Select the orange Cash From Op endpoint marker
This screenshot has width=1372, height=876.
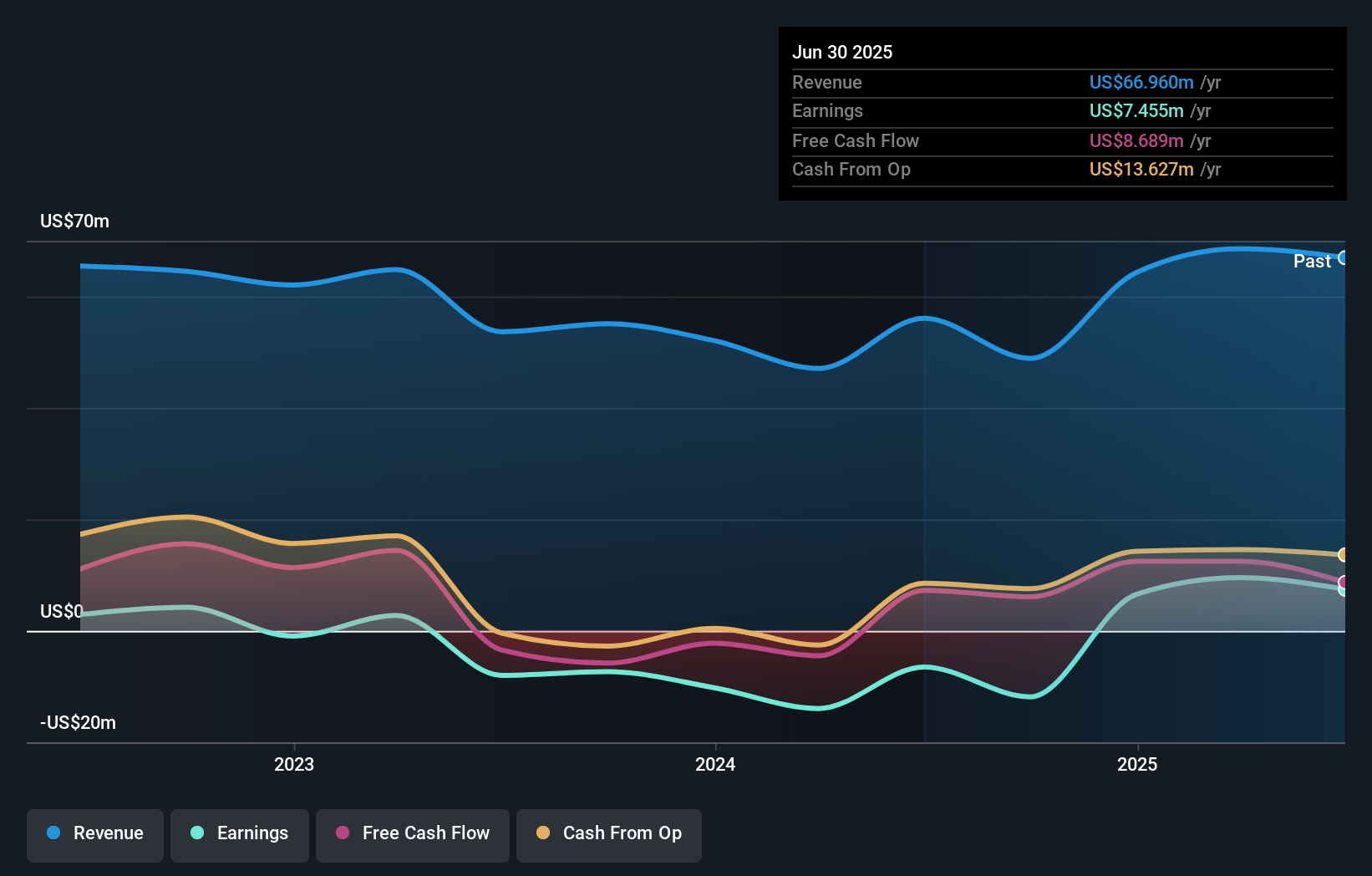[1344, 553]
